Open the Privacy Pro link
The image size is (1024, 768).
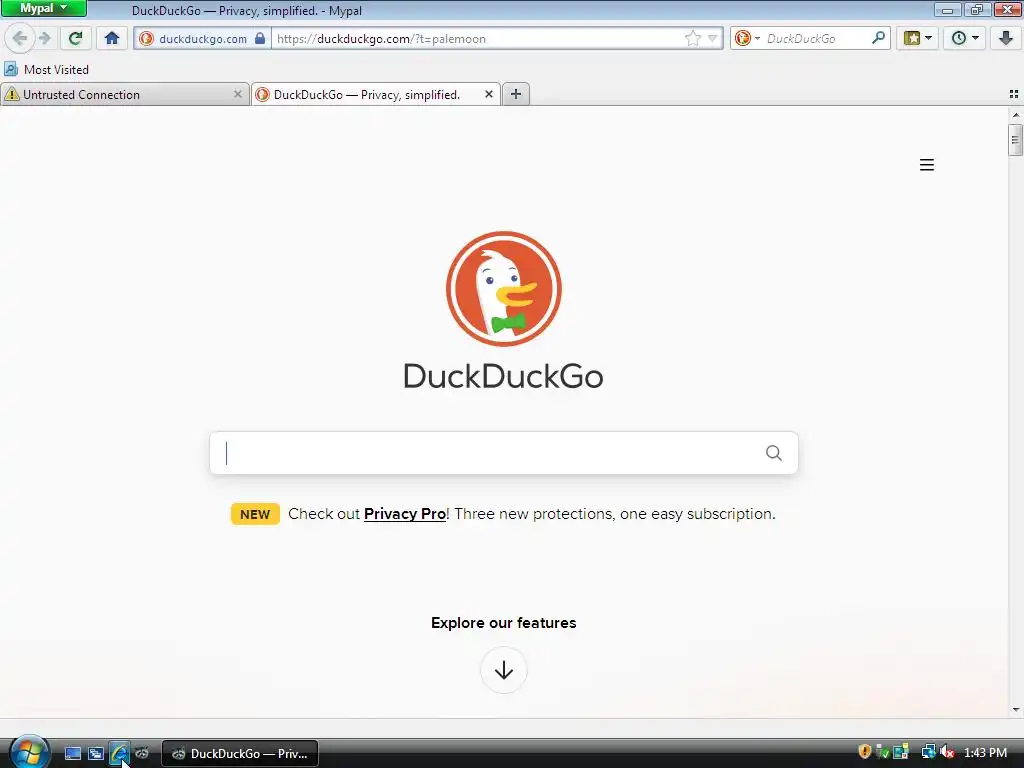pyautogui.click(x=405, y=514)
